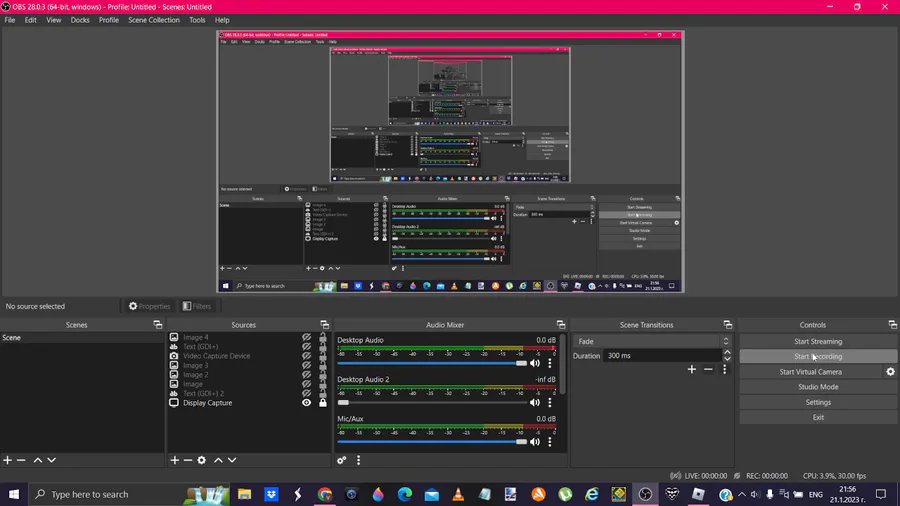Add a new source with plus icon
900x506 pixels.
click(x=174, y=460)
